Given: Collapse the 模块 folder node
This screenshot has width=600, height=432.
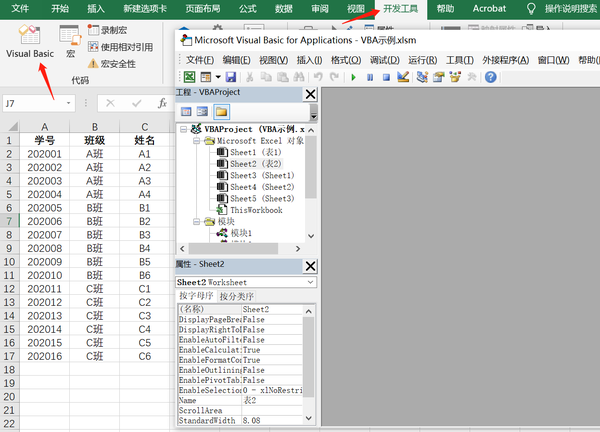Looking at the screenshot, I should click(196, 222).
